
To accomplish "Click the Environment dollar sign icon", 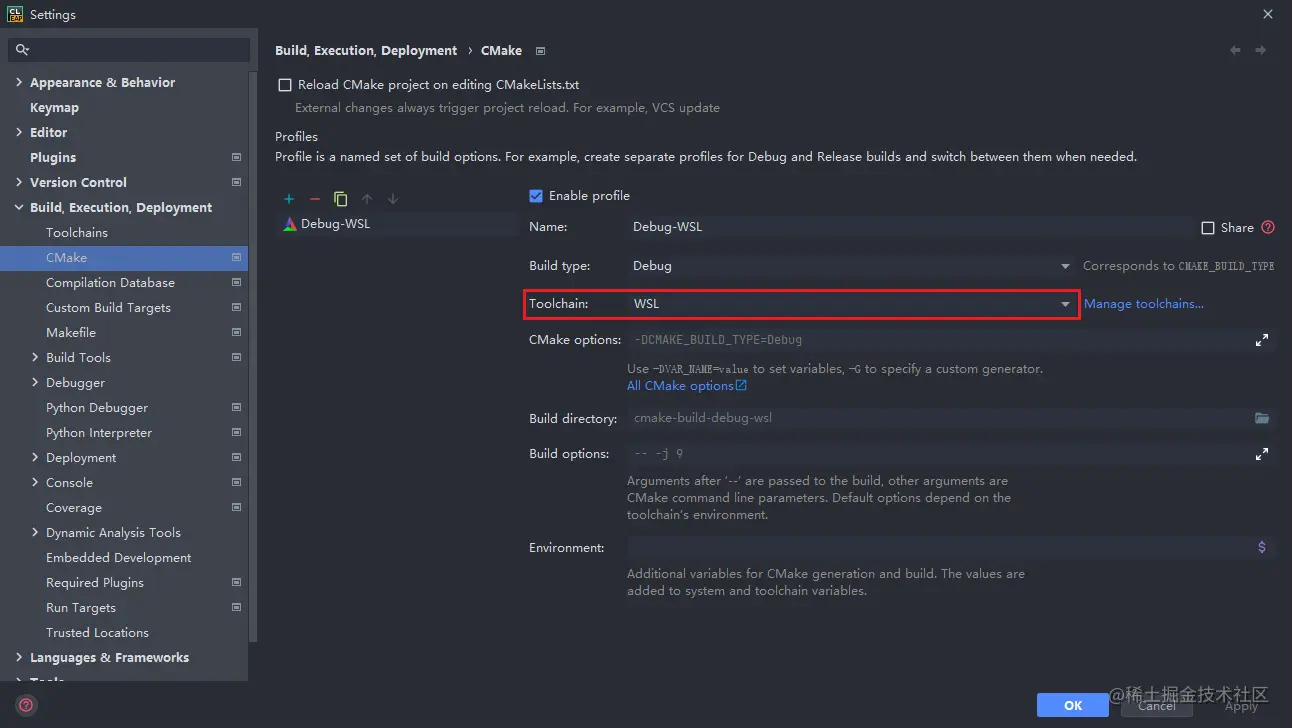I will tap(1262, 547).
